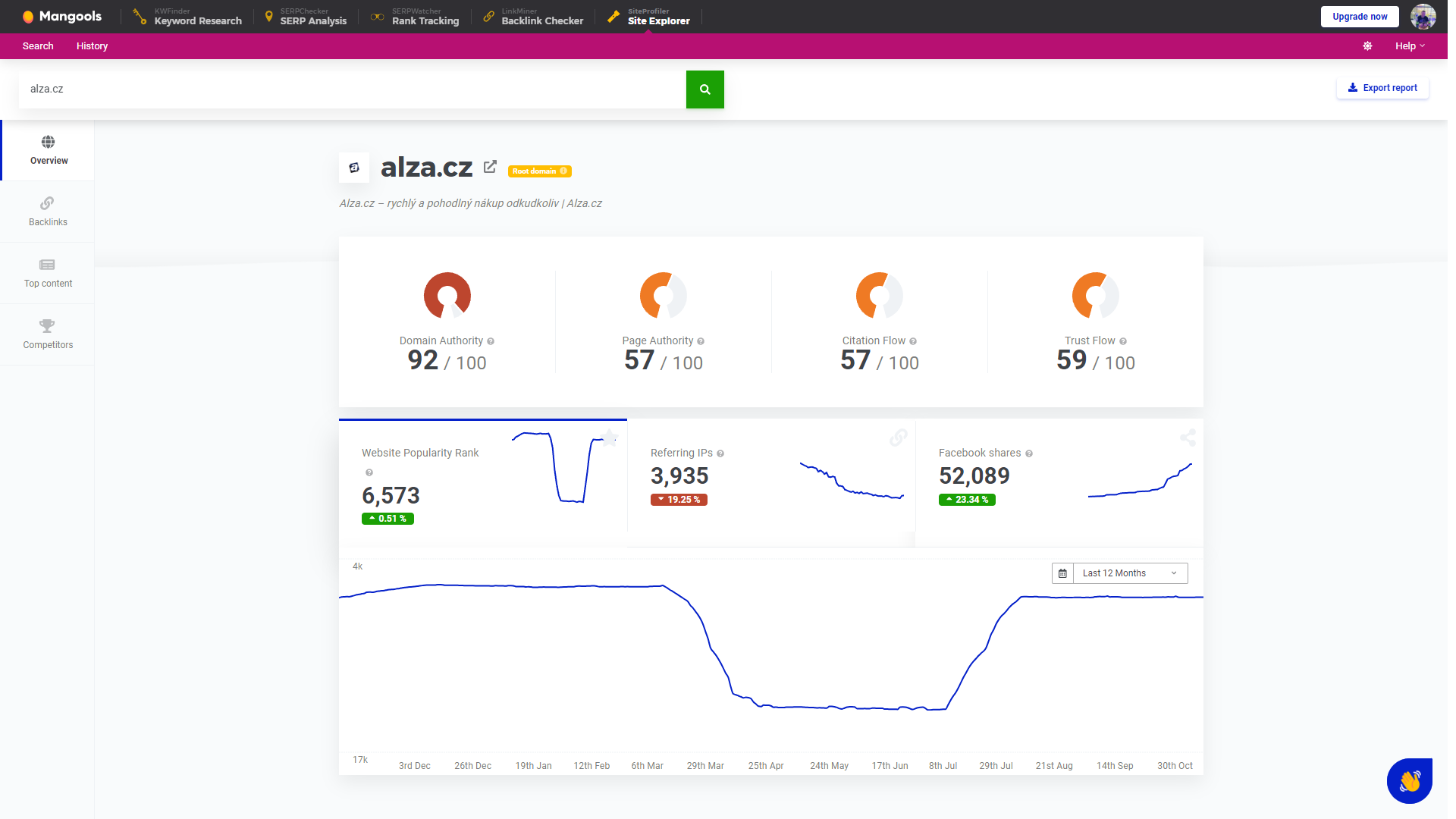Open the Last 12 Months date dropdown
This screenshot has height=819, width=1456.
(x=1130, y=573)
